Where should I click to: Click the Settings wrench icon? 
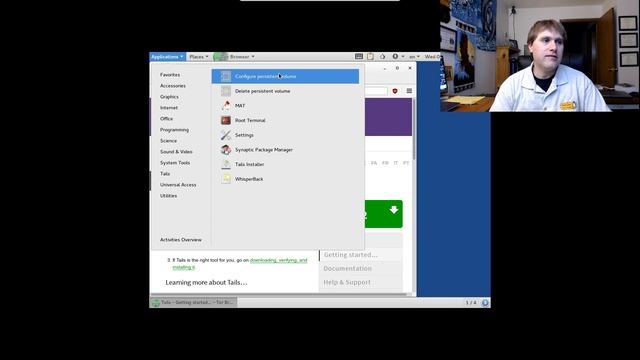[x=226, y=135]
